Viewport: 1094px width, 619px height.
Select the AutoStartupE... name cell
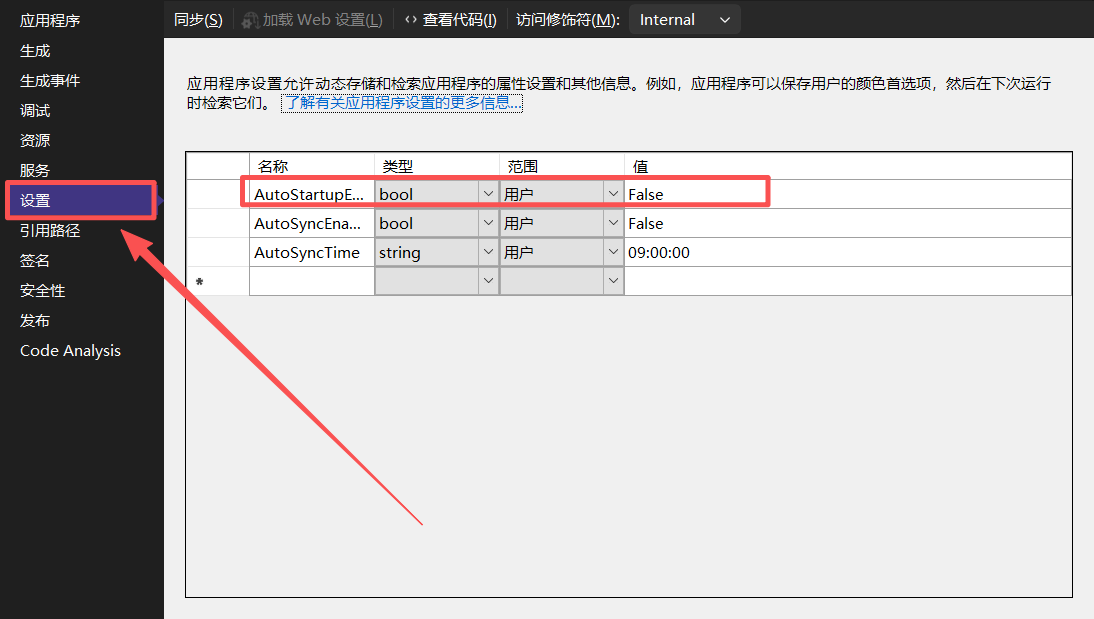point(312,195)
